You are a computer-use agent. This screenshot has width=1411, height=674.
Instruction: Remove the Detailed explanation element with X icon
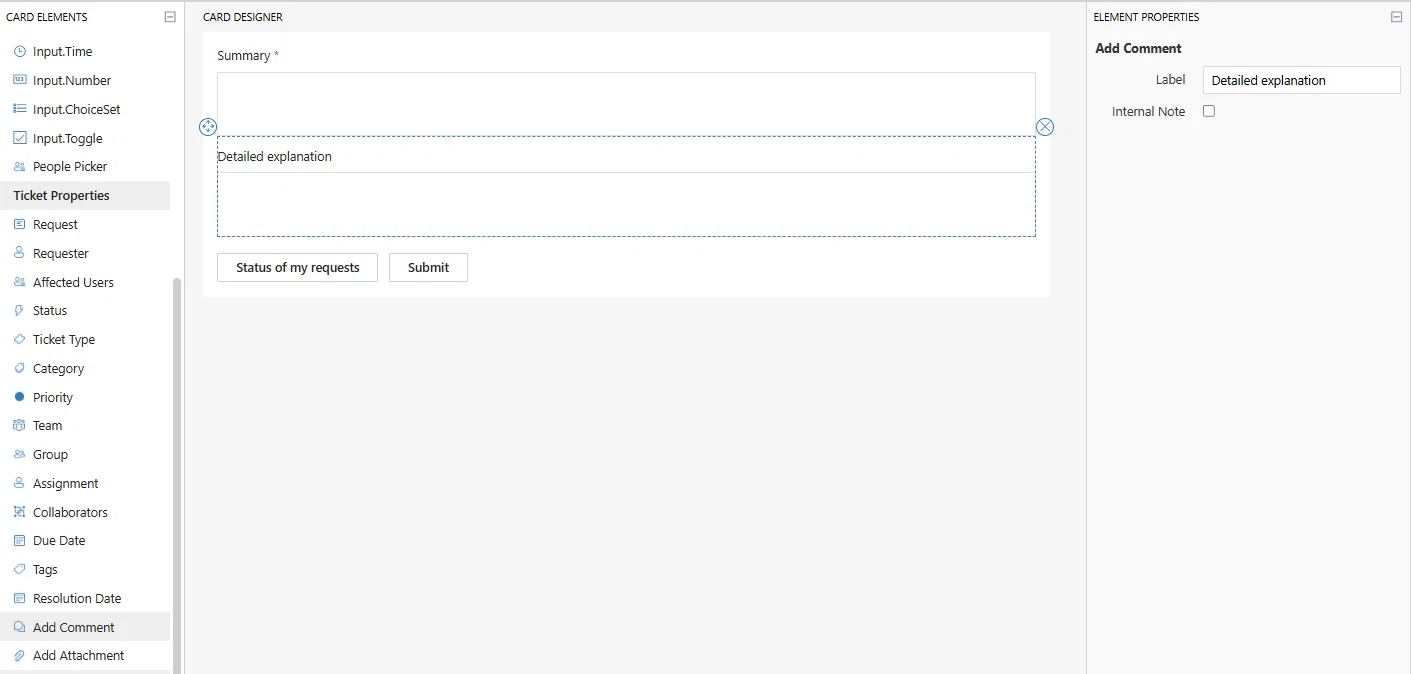coord(1045,127)
